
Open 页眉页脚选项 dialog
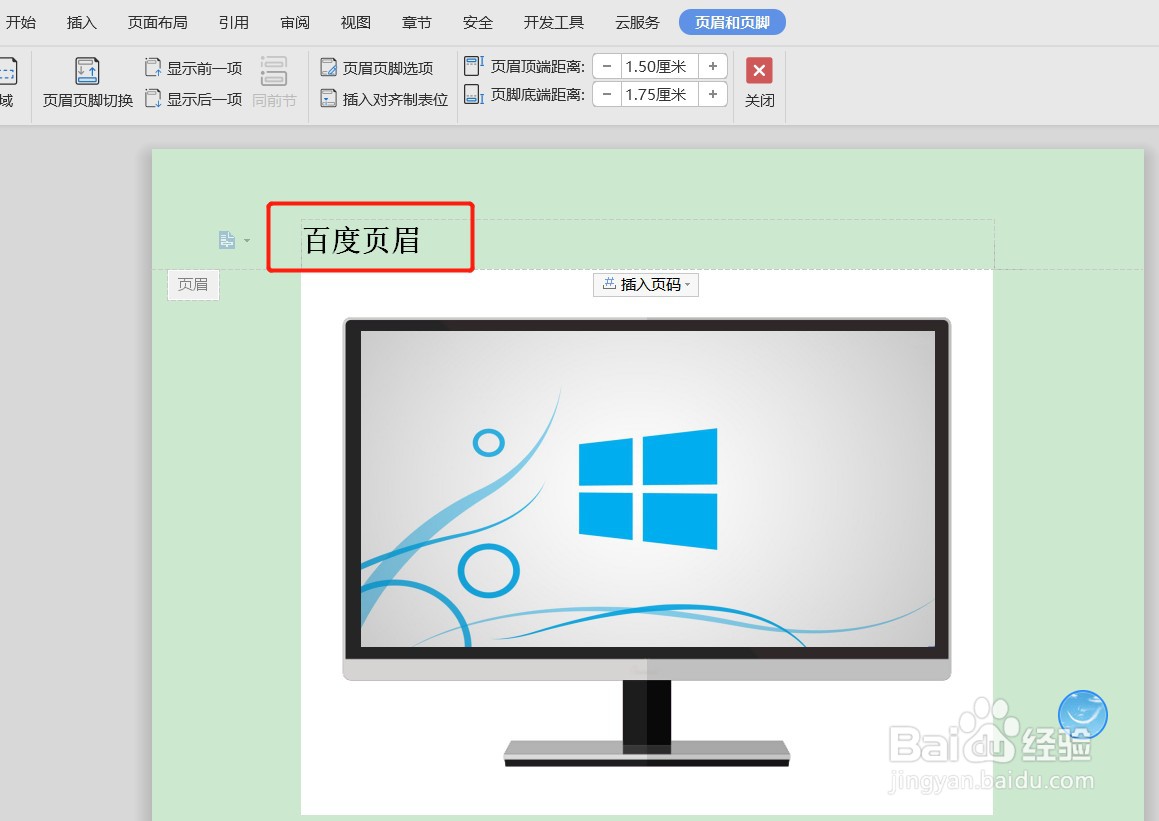[x=377, y=68]
